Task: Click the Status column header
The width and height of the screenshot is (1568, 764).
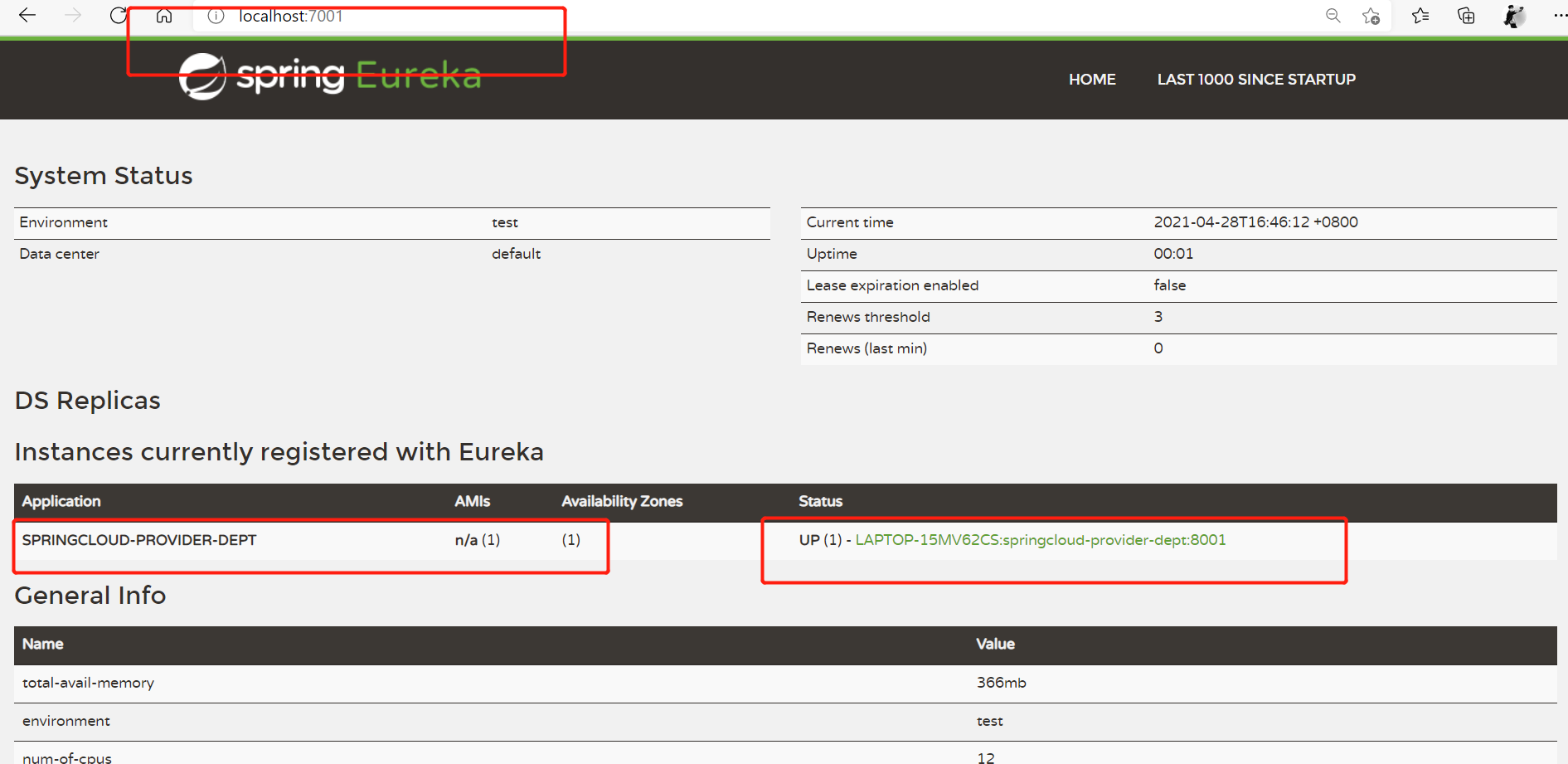Action: pos(820,501)
